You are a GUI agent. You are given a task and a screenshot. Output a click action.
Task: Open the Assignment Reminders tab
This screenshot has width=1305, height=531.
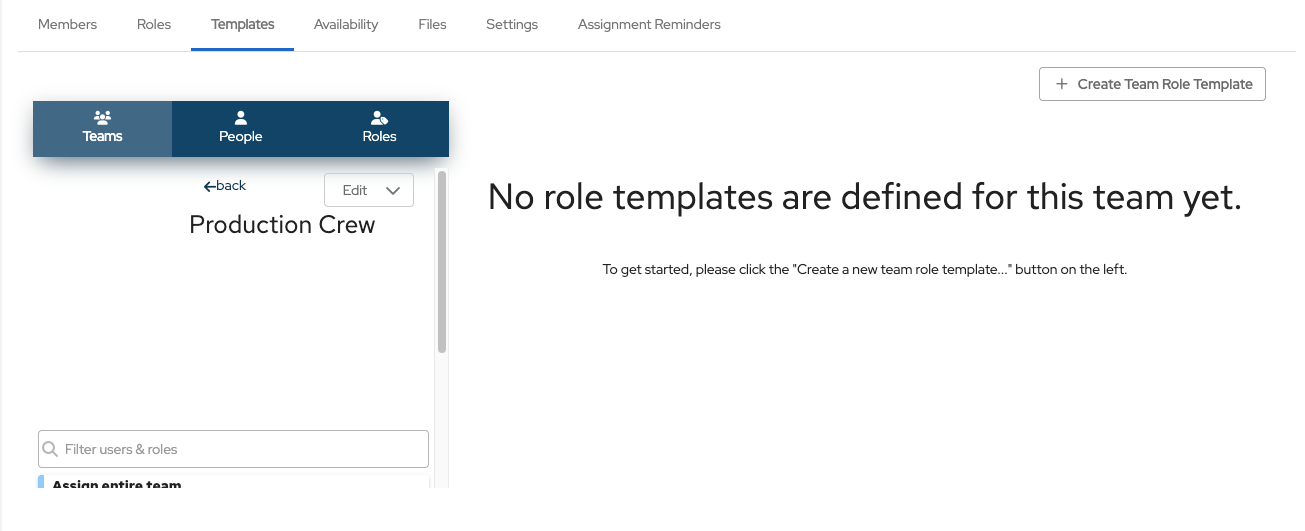[649, 24]
